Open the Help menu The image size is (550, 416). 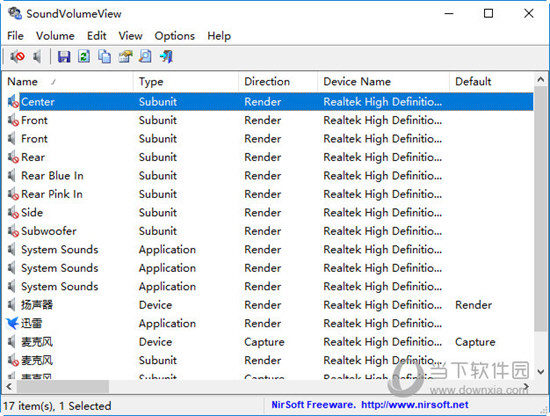(219, 36)
